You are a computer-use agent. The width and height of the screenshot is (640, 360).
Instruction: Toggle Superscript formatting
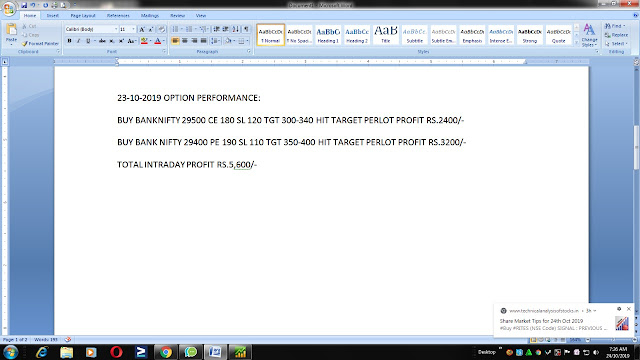point(121,41)
